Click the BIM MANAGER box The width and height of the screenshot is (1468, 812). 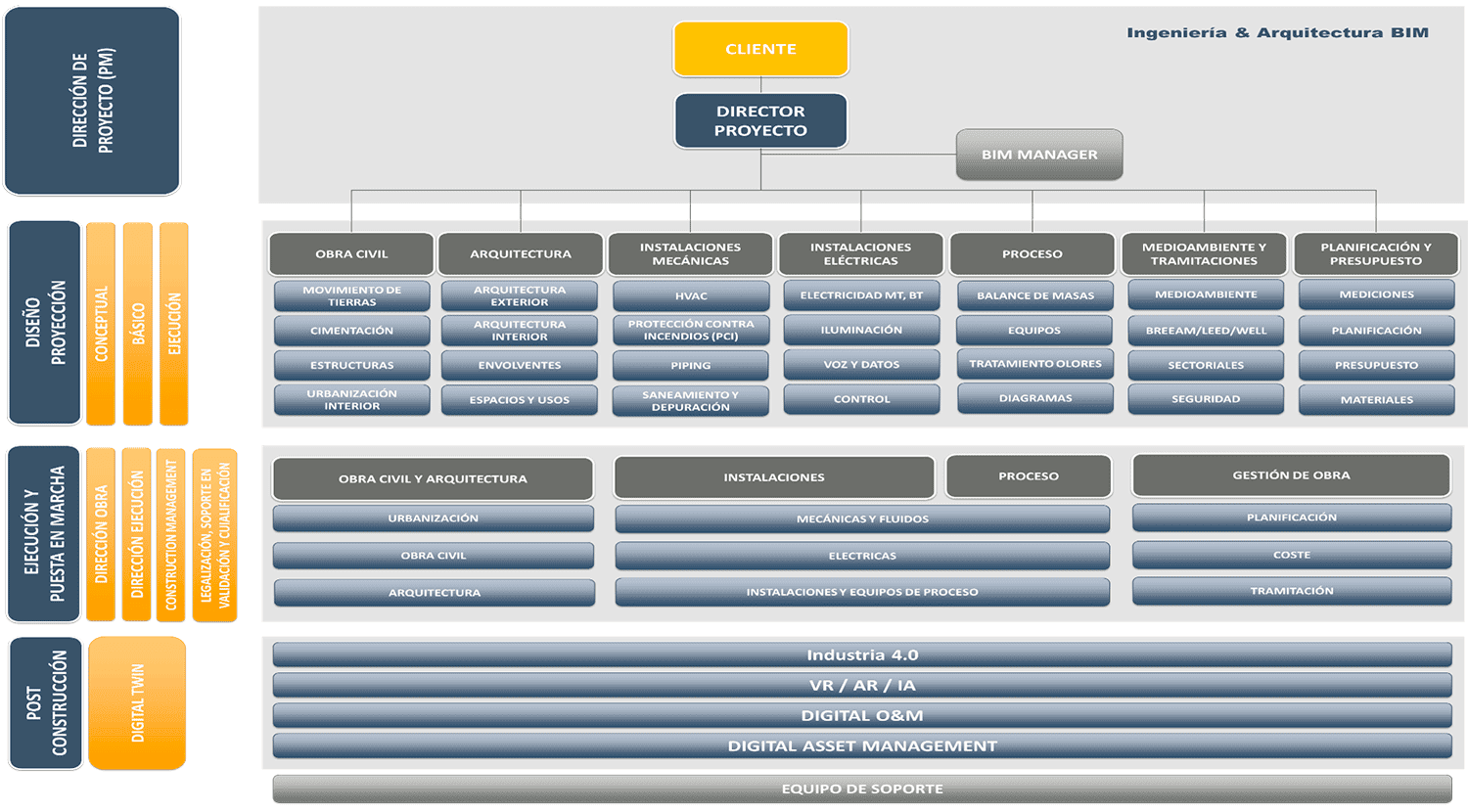(x=1038, y=155)
